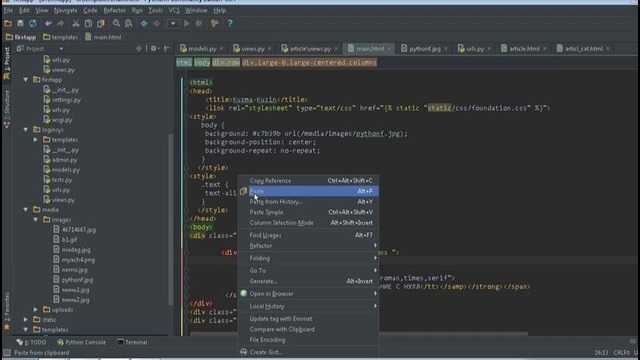Open the TODO tool window button

click(31, 342)
